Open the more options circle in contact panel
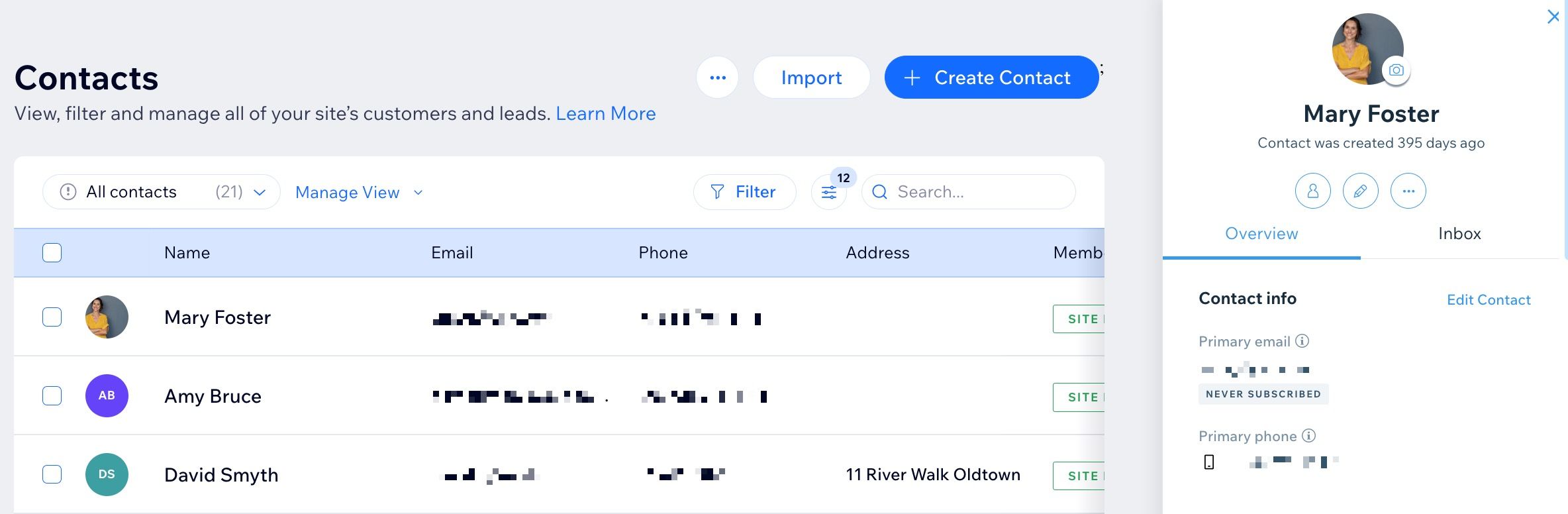Image resolution: width=1568 pixels, height=514 pixels. (x=1408, y=191)
